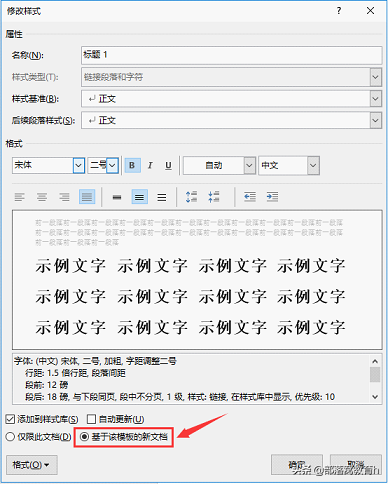
Task: Align paragraph text to the right
Action: [x=64, y=197]
